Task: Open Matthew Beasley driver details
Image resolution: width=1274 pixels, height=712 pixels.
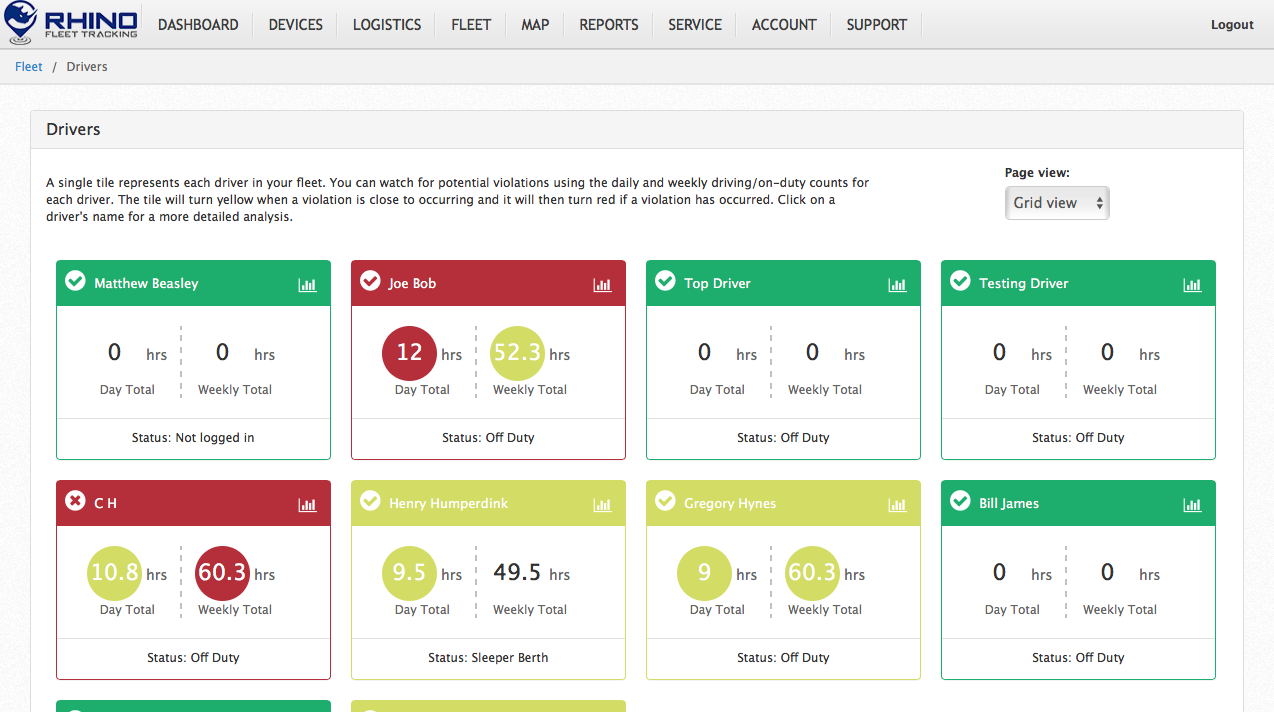Action: point(146,284)
